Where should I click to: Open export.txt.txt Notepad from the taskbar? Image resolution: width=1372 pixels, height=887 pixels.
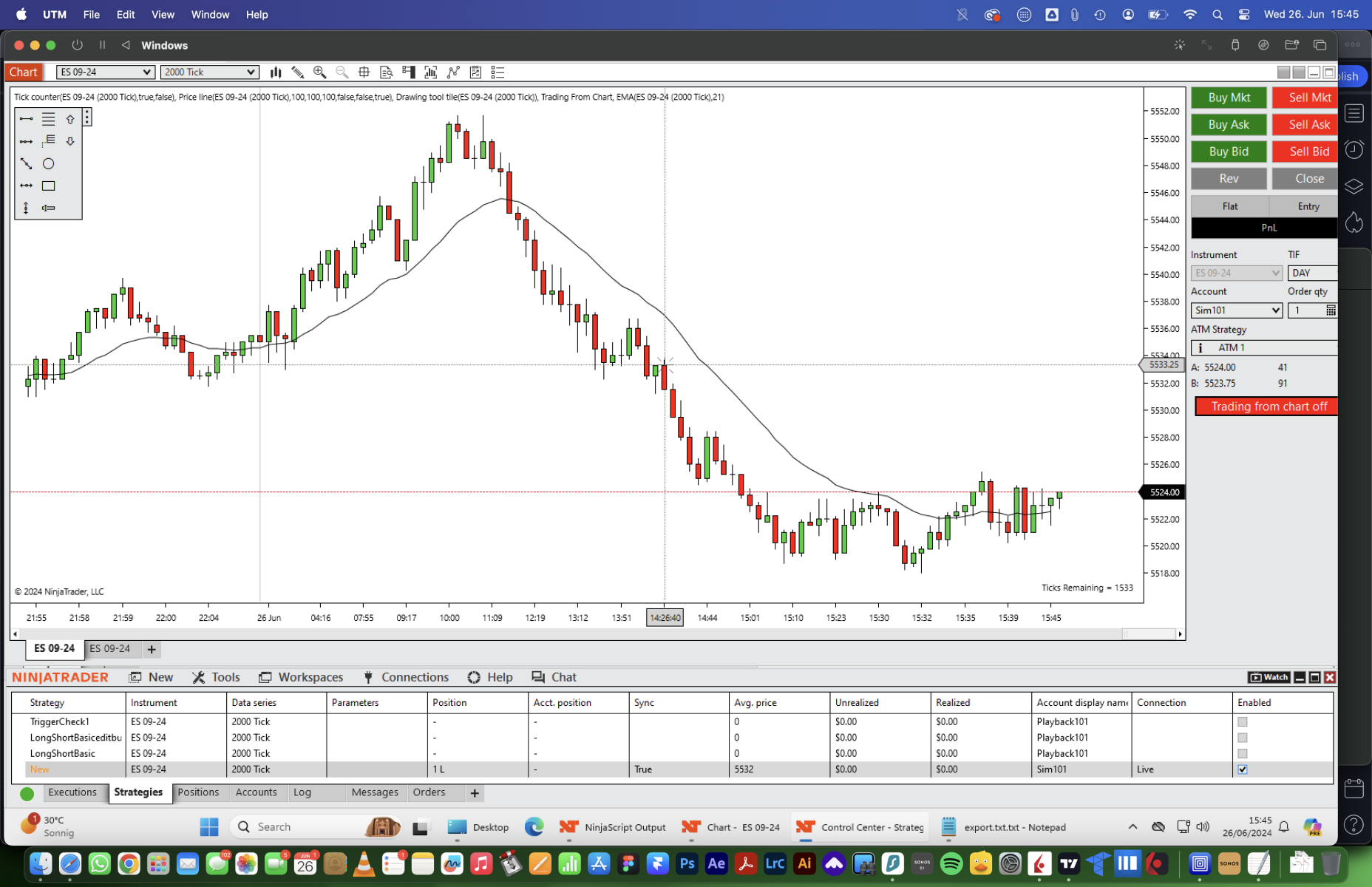point(1004,827)
